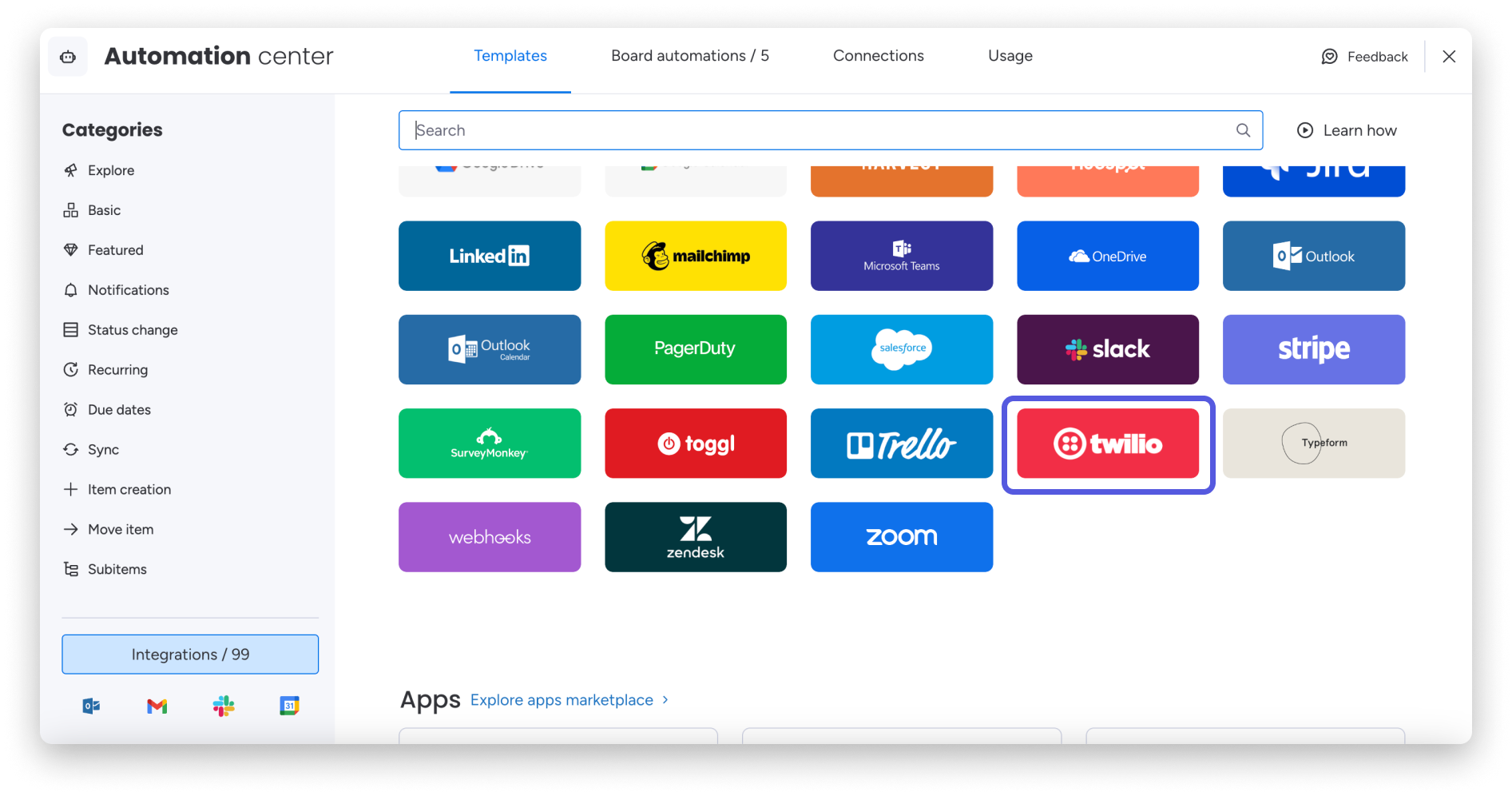Click the Learn how button
The width and height of the screenshot is (1512, 796).
point(1347,130)
